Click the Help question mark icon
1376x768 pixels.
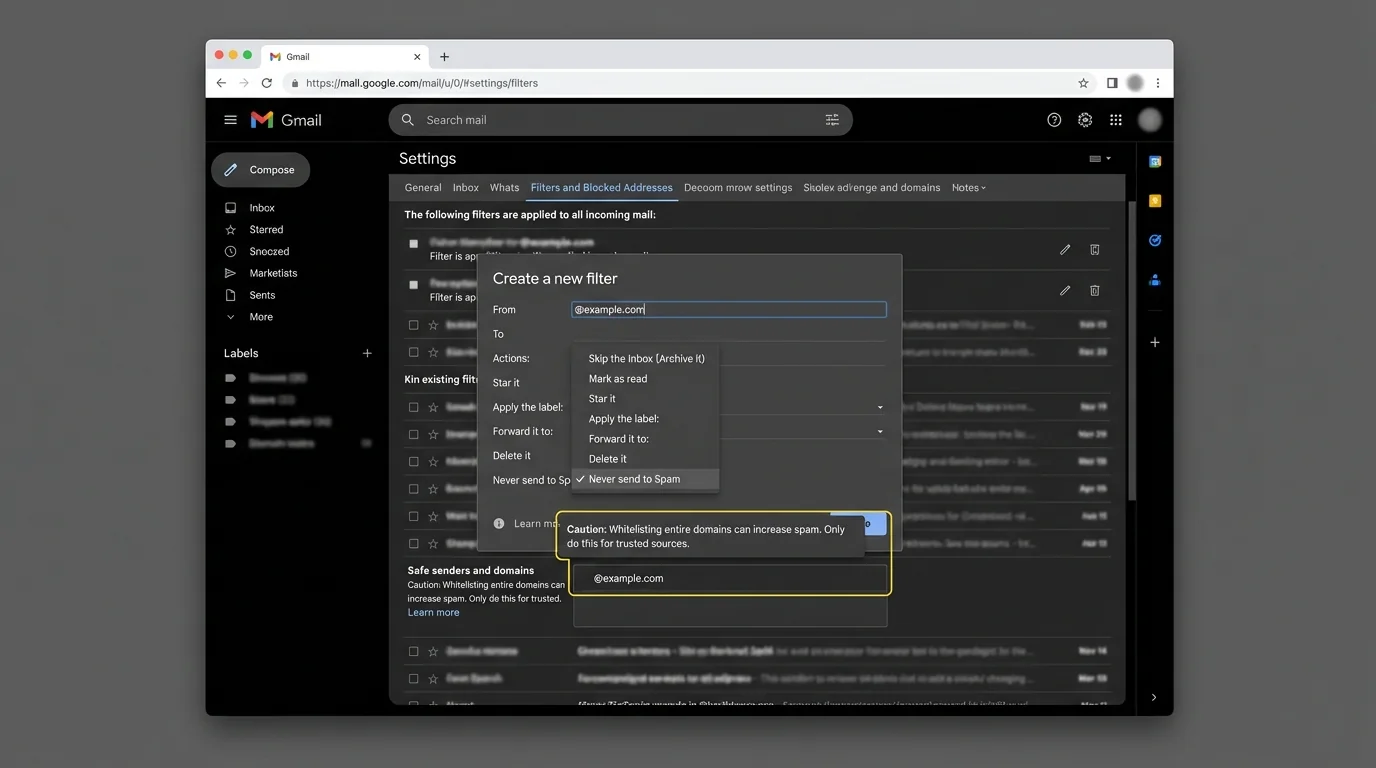point(1054,120)
